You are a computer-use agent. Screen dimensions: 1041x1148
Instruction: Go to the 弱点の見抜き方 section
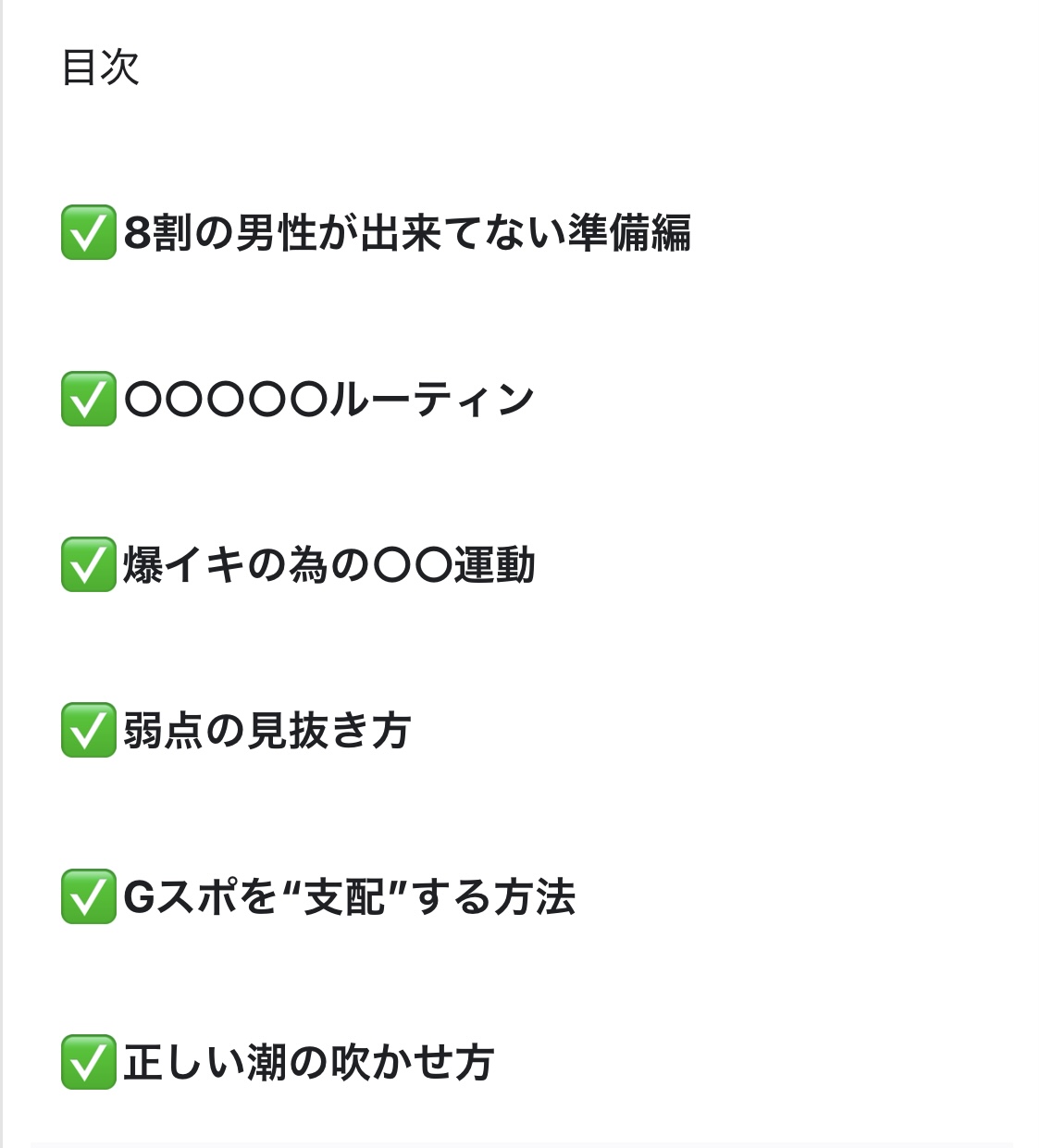266,730
